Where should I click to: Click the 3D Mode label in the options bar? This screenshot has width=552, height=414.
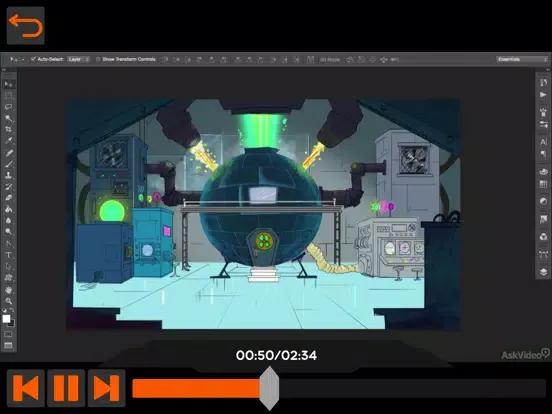pos(330,59)
